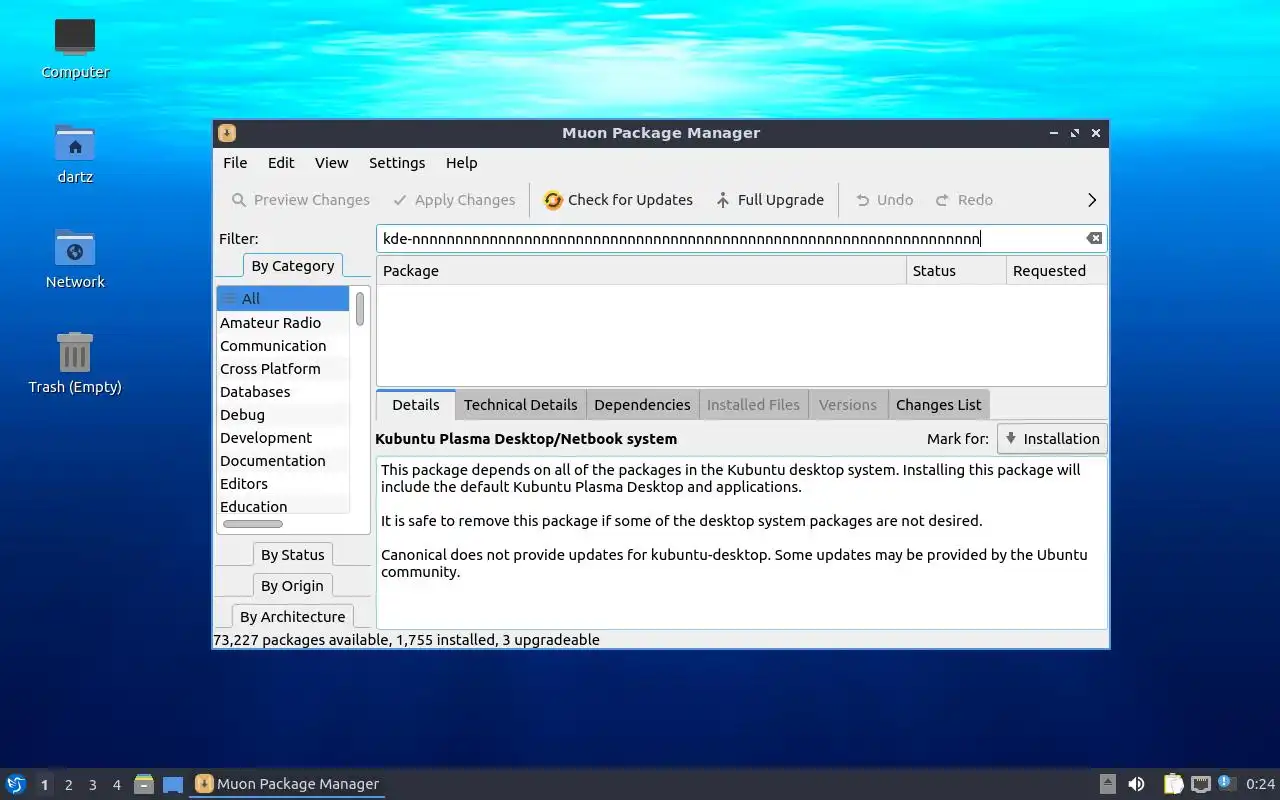This screenshot has height=800, width=1280.
Task: Click the Undo toolbar button
Action: (x=884, y=200)
